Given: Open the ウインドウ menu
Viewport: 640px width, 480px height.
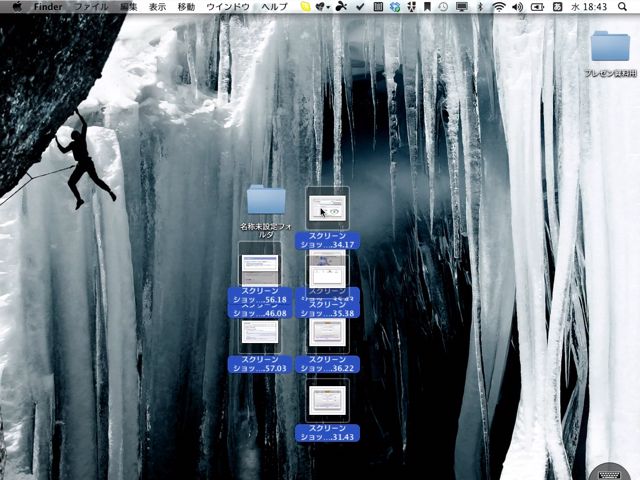Looking at the screenshot, I should click(228, 7).
